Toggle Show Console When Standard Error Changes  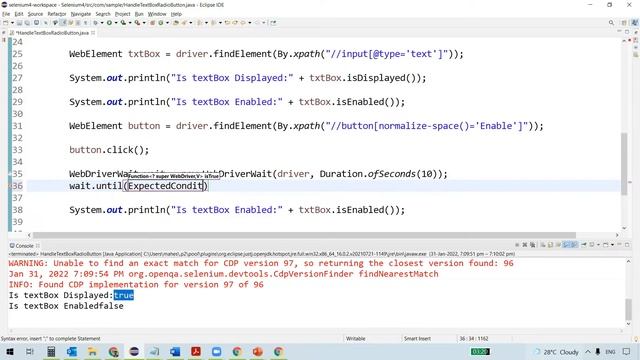point(574,245)
